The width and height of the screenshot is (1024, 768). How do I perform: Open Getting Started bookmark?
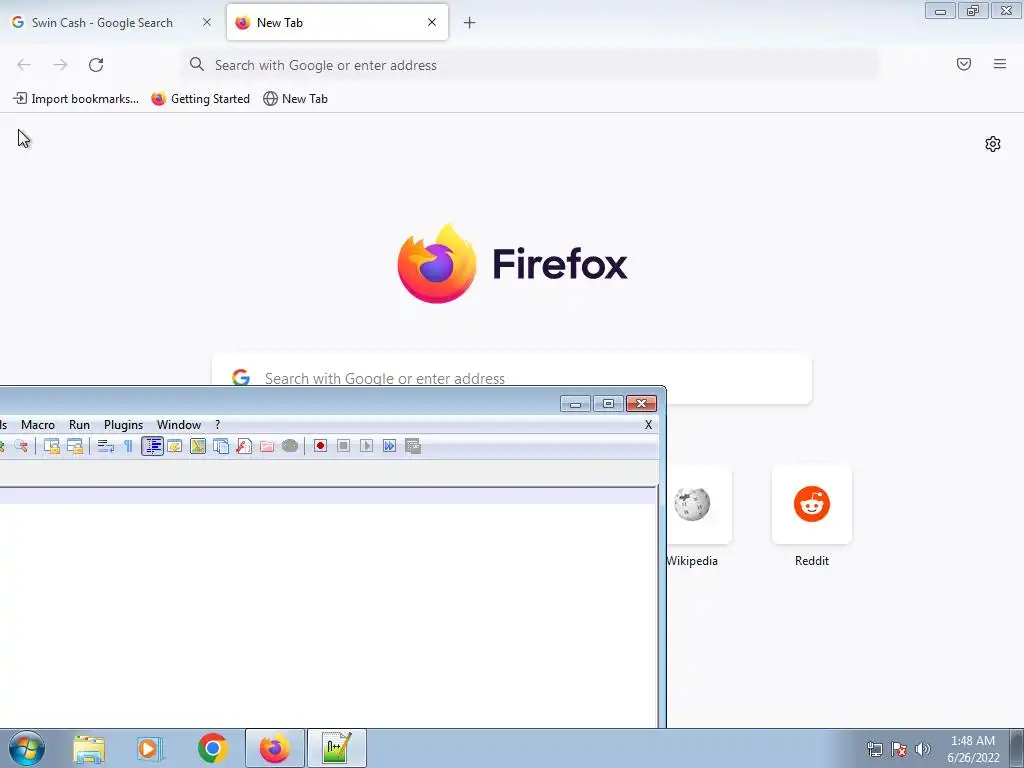200,99
